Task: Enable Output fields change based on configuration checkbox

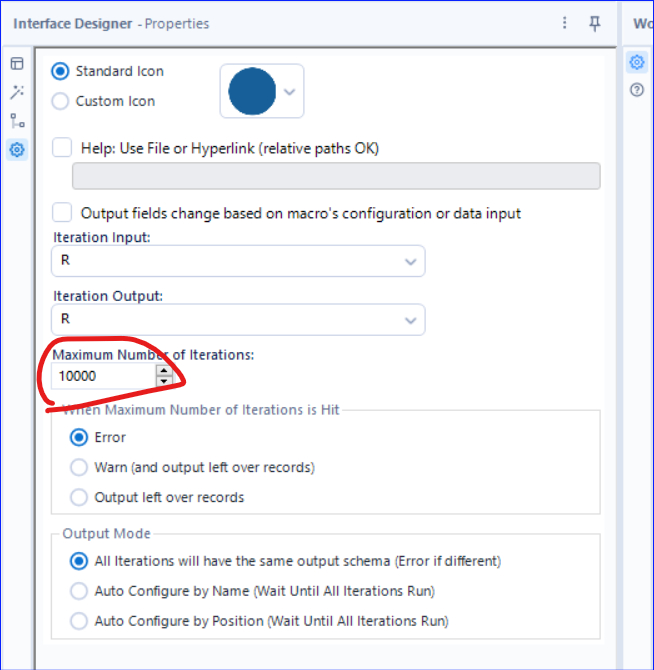Action: click(62, 212)
